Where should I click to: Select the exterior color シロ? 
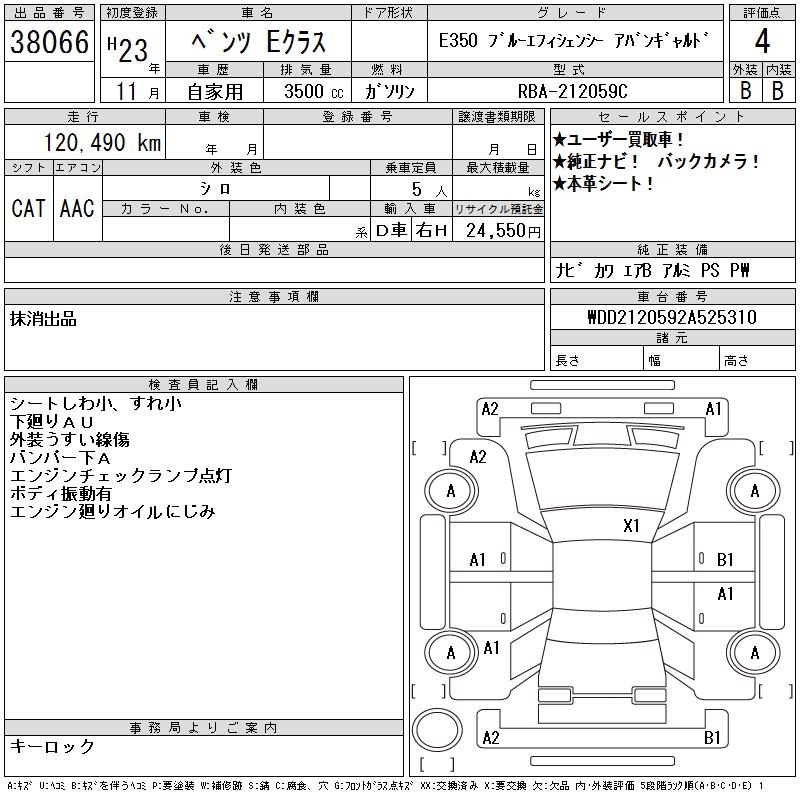coord(215,189)
